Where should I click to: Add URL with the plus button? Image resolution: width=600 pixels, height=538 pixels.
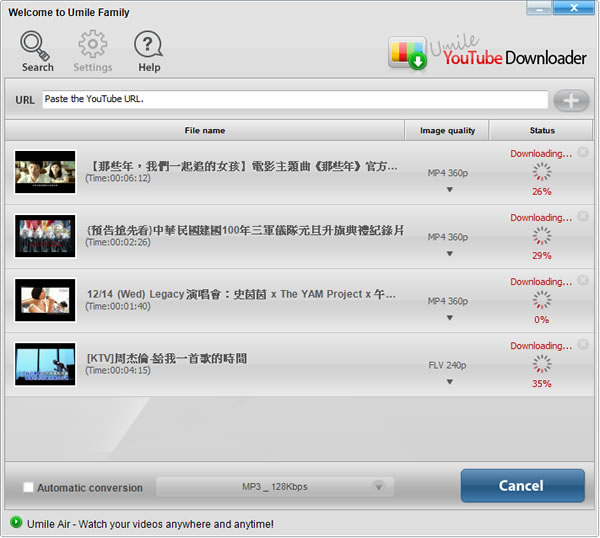(571, 101)
